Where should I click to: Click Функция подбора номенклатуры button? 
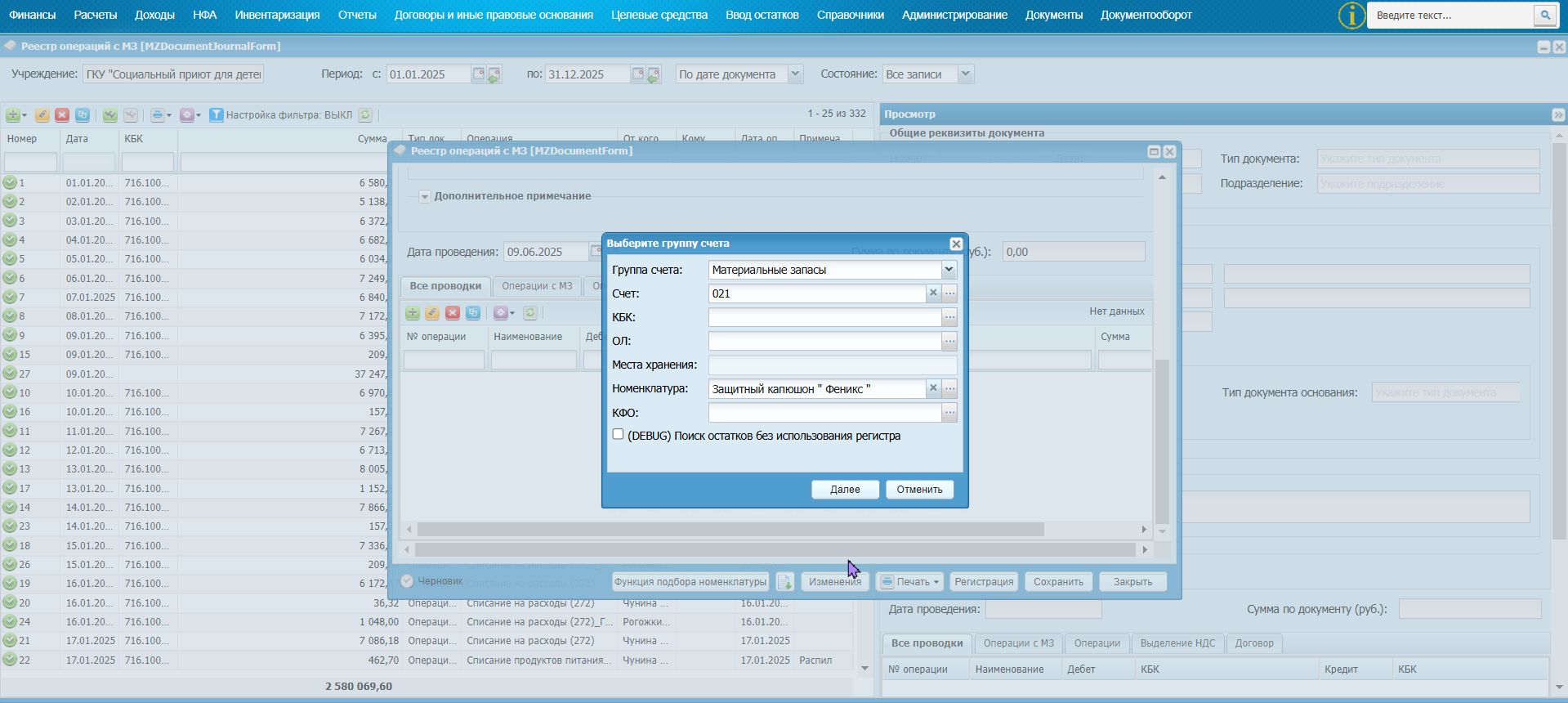coord(690,582)
